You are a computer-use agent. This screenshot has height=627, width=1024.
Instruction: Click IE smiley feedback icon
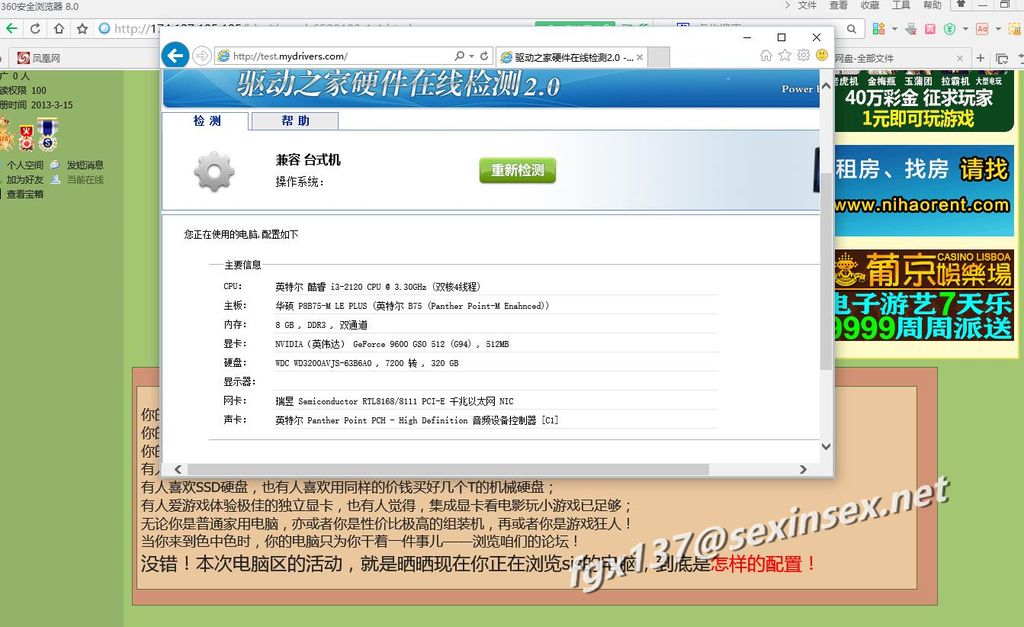point(822,56)
